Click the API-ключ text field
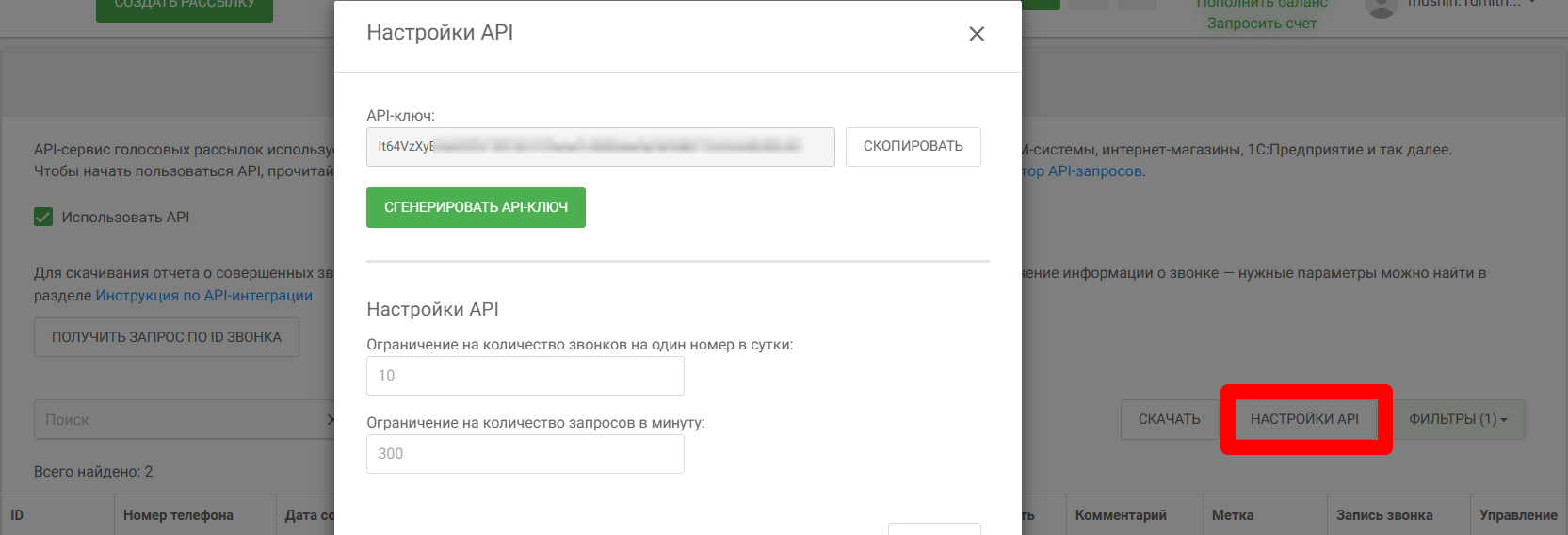This screenshot has width=1568, height=535. tap(600, 147)
